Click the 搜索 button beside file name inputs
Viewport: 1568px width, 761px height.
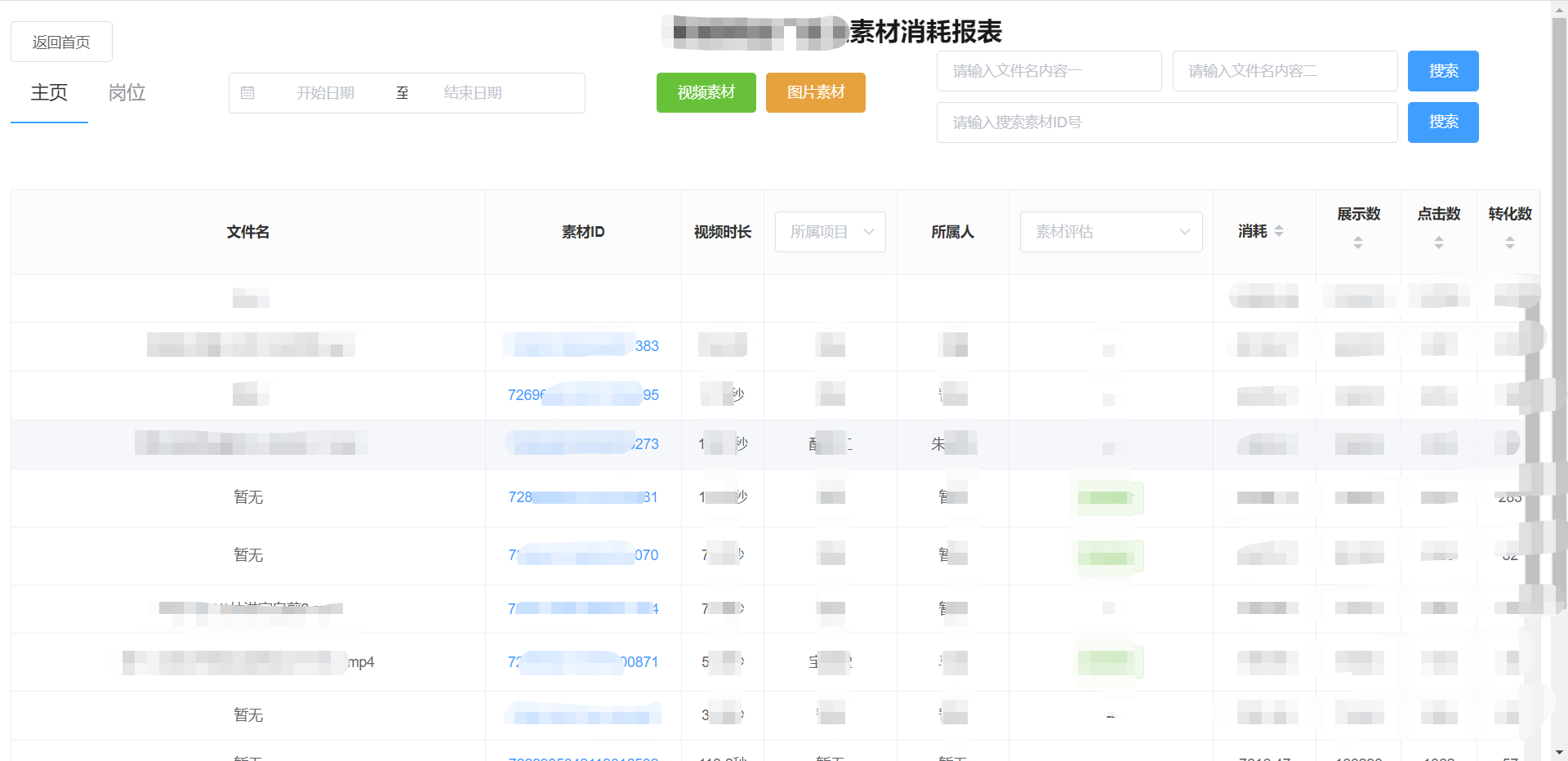1443,71
